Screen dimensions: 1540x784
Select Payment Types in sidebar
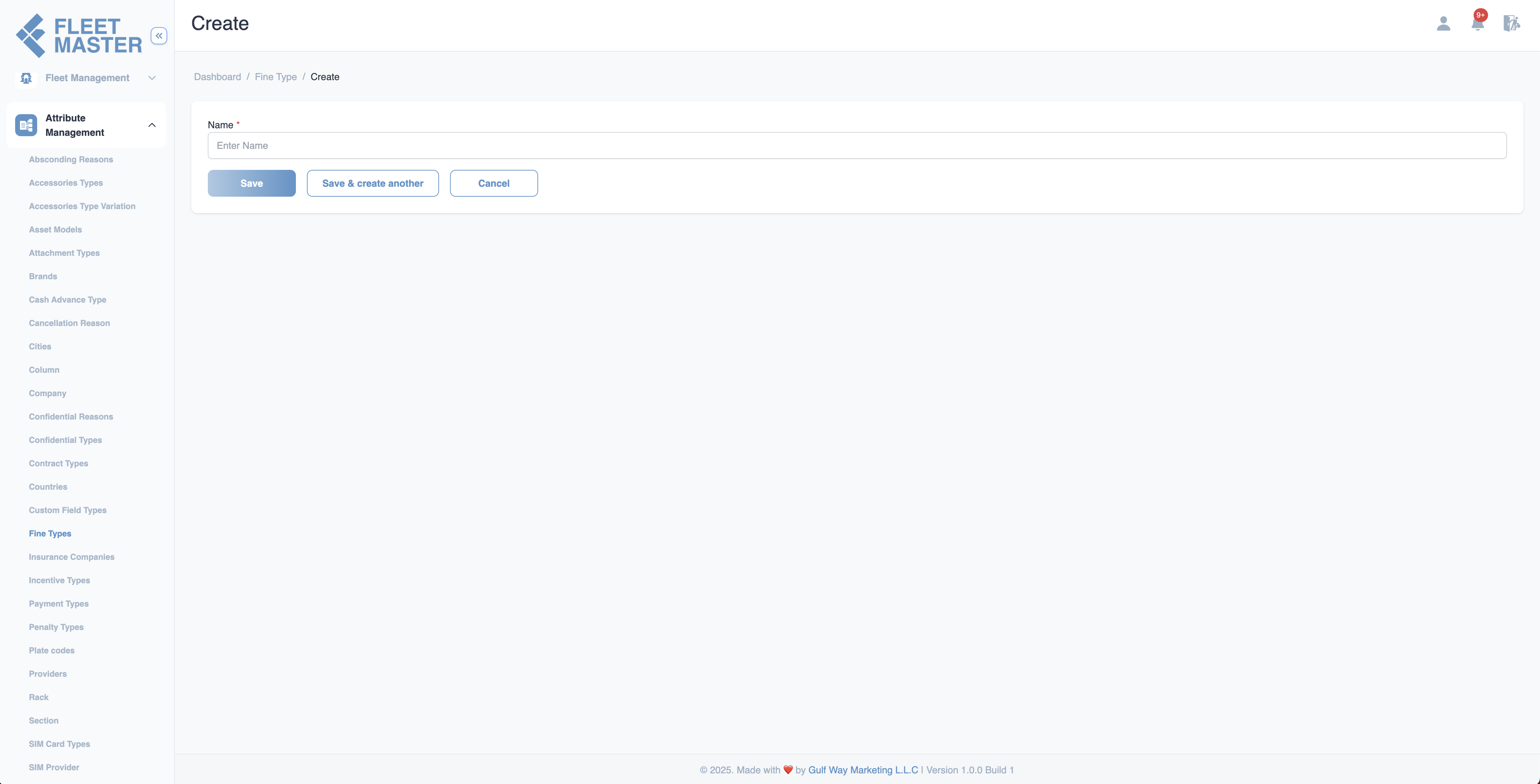(58, 603)
